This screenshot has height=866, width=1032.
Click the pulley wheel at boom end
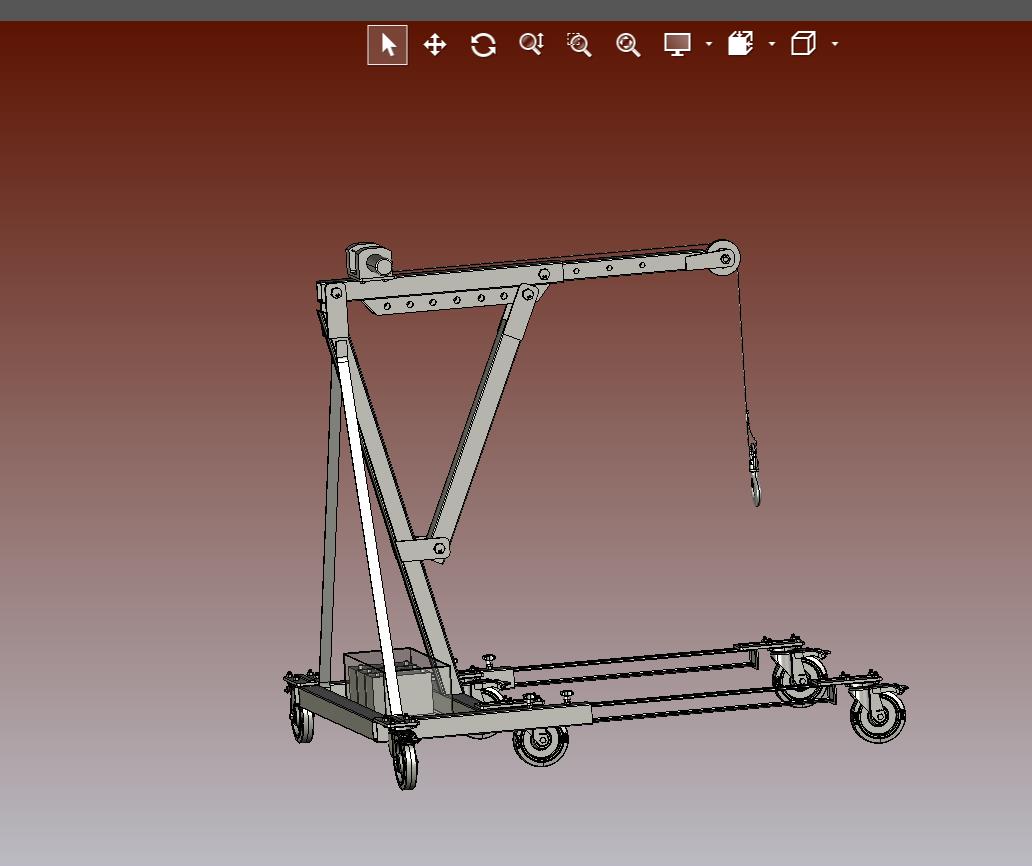coord(723,257)
